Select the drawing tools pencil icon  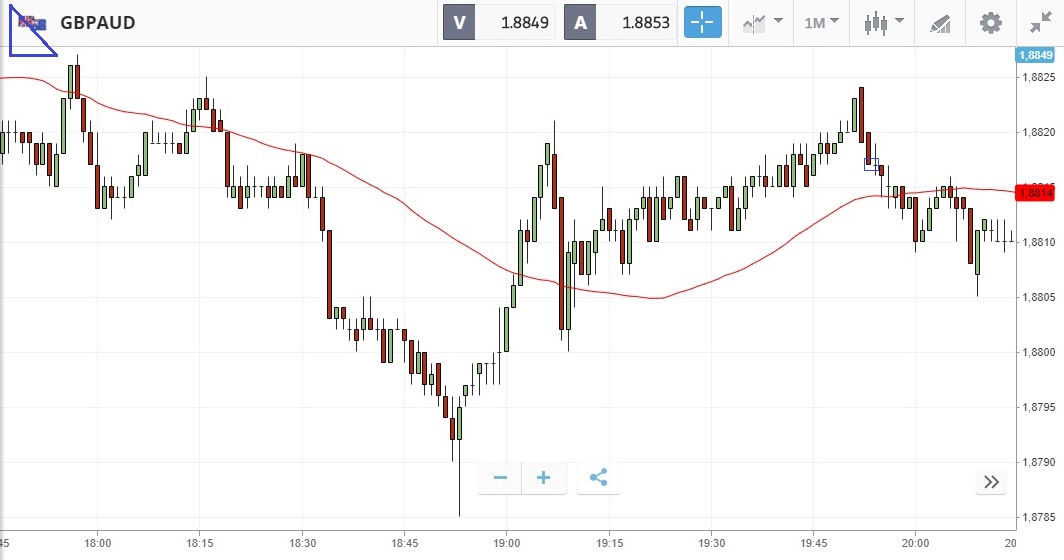(940, 22)
